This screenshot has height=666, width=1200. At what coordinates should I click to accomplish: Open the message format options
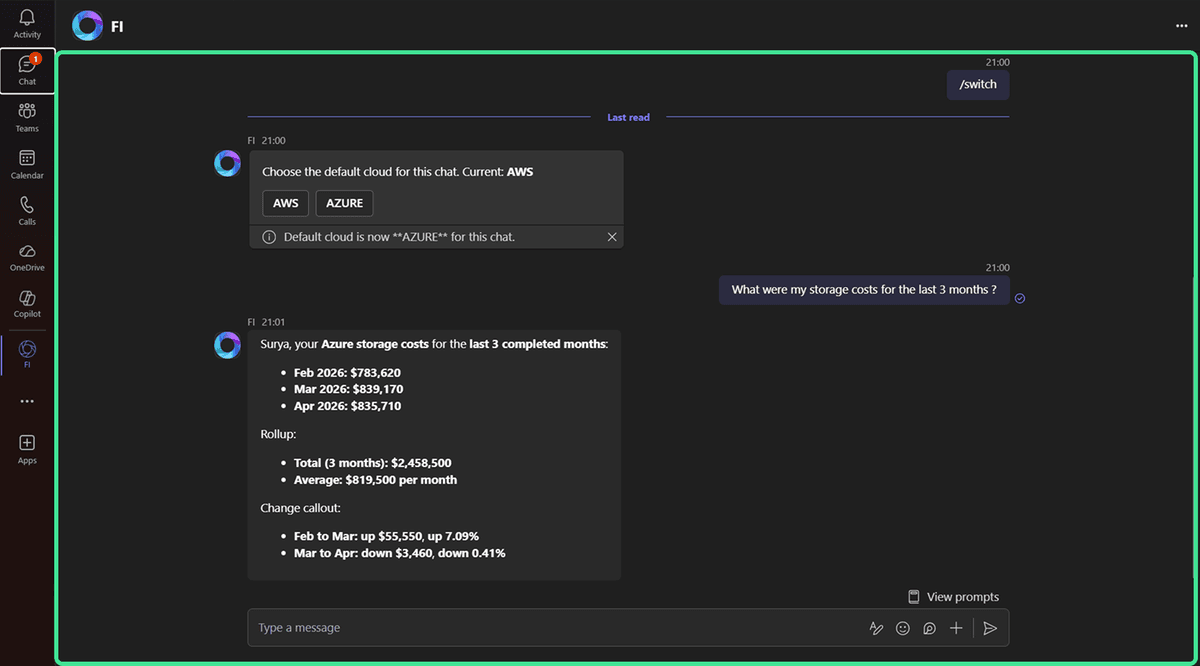[x=877, y=628]
